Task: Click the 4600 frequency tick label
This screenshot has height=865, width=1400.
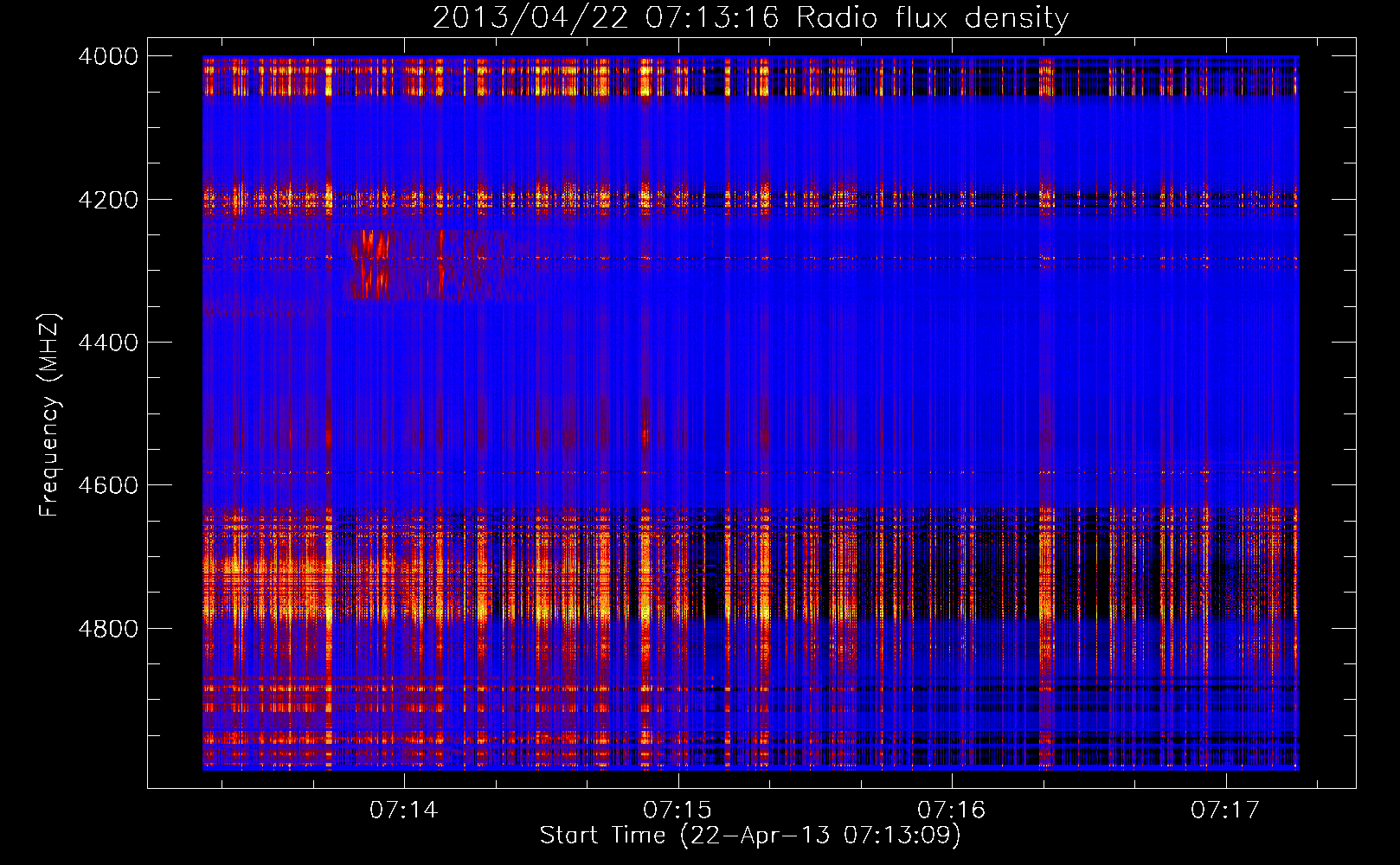Action: (x=108, y=485)
